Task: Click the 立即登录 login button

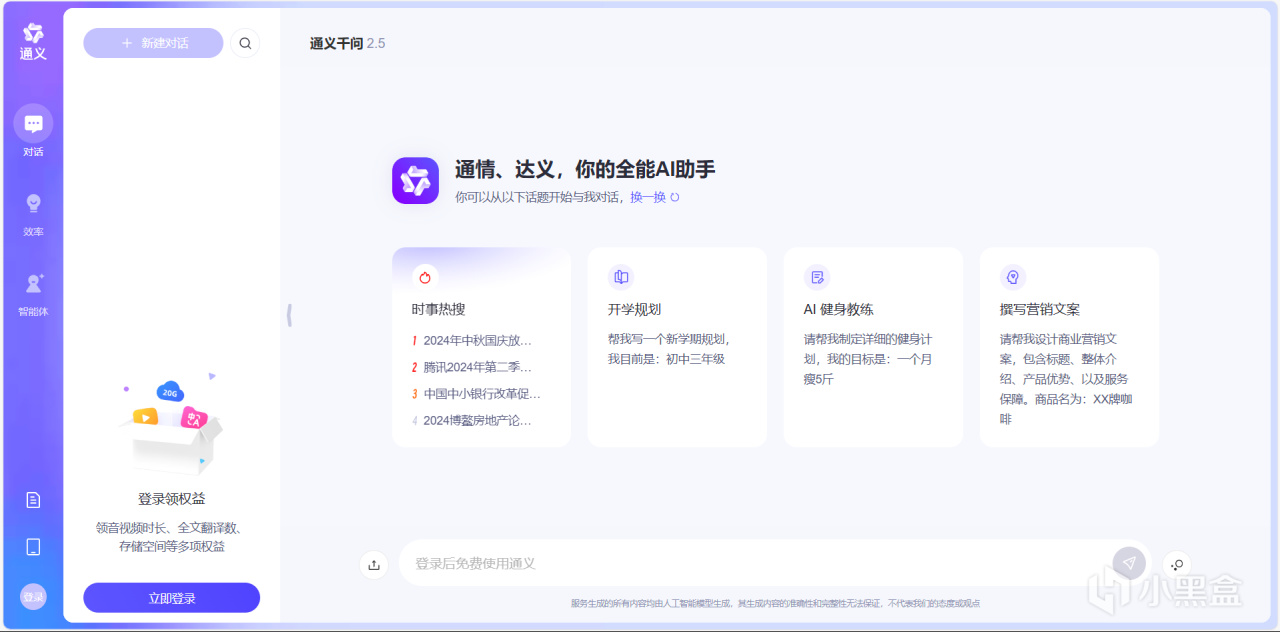Action: (171, 598)
